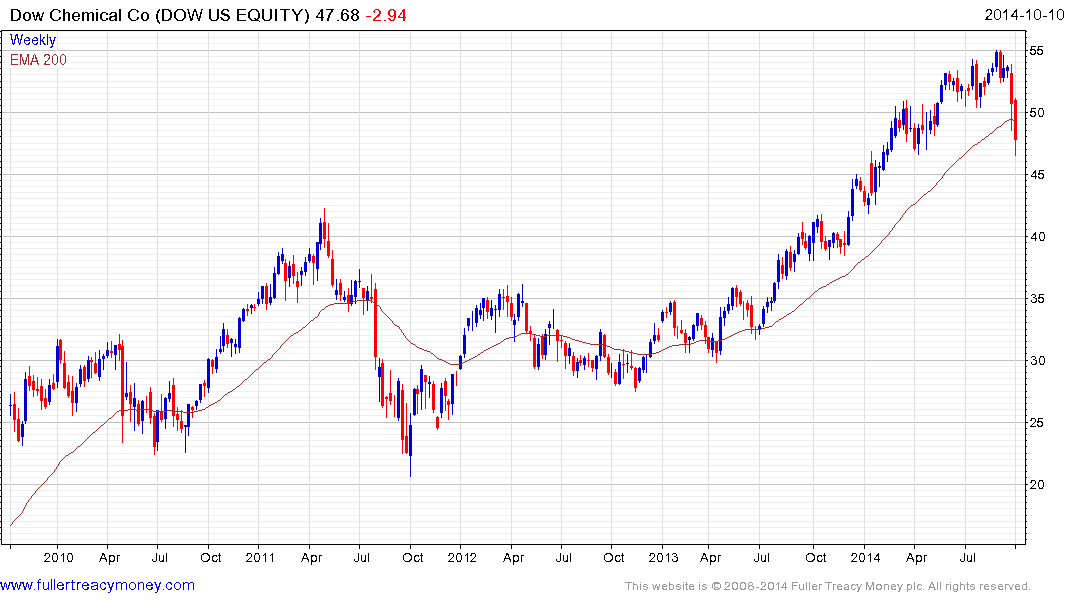Click the 35 price axis label
This screenshot has width=1075, height=600.
1036,299
